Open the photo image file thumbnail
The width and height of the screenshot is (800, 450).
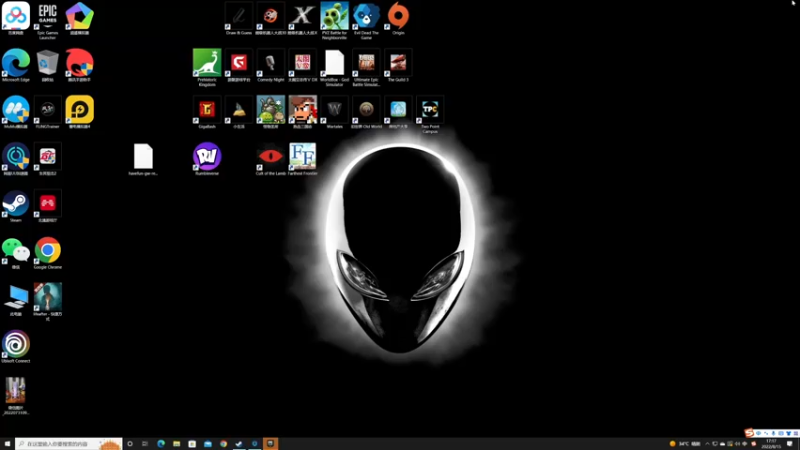[16, 395]
